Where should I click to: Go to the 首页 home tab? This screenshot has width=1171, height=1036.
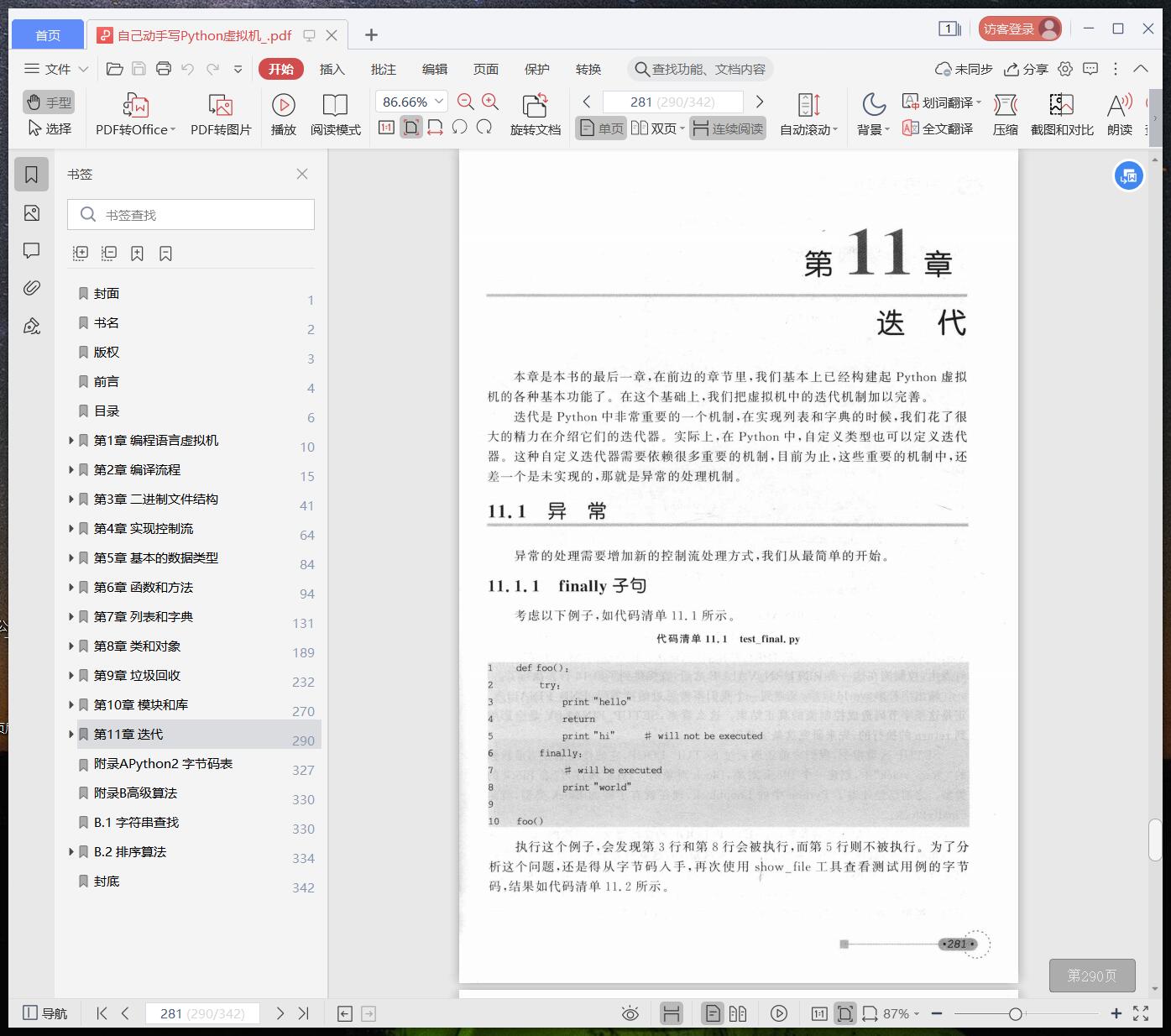pos(48,34)
